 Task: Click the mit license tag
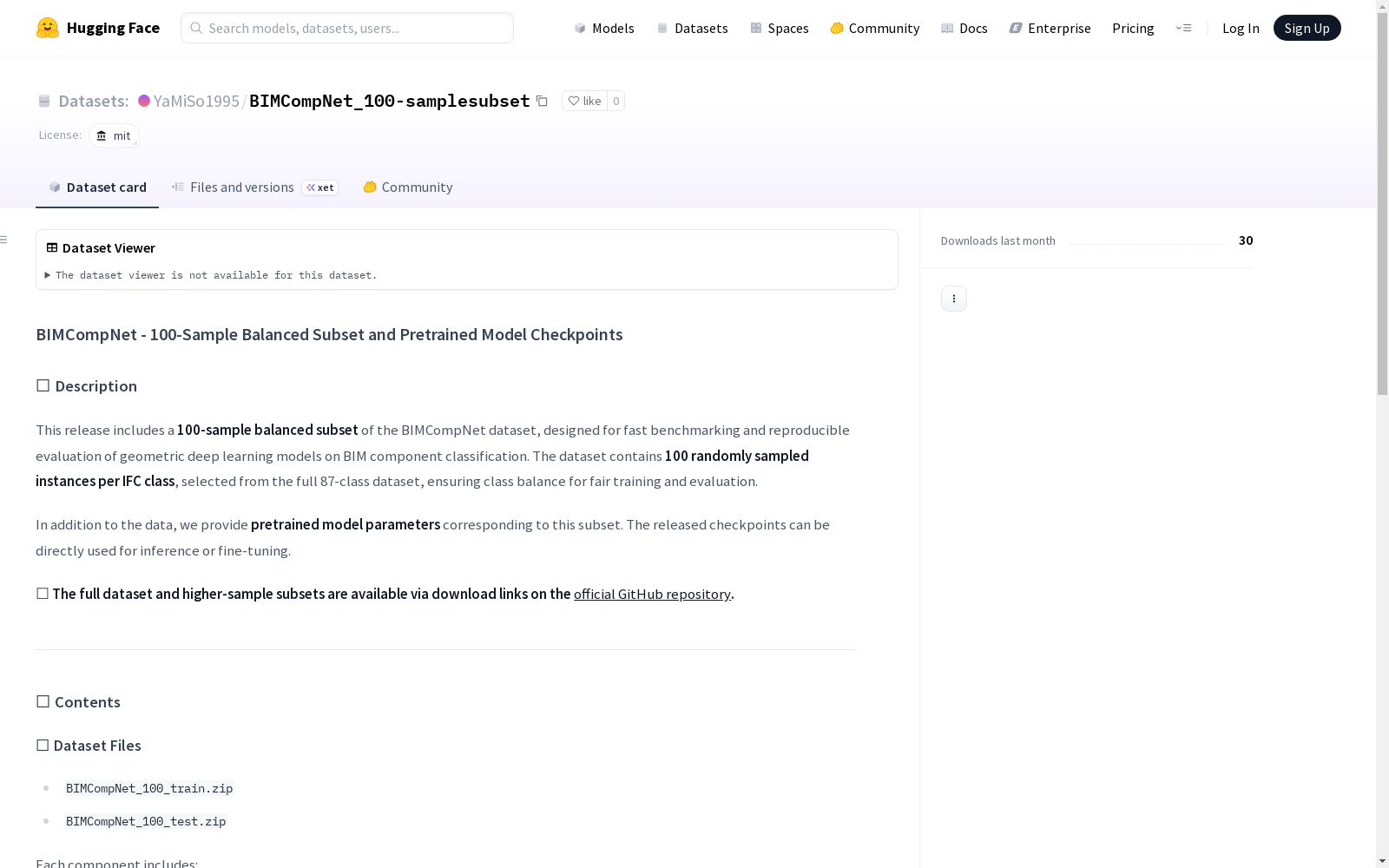tap(114, 135)
